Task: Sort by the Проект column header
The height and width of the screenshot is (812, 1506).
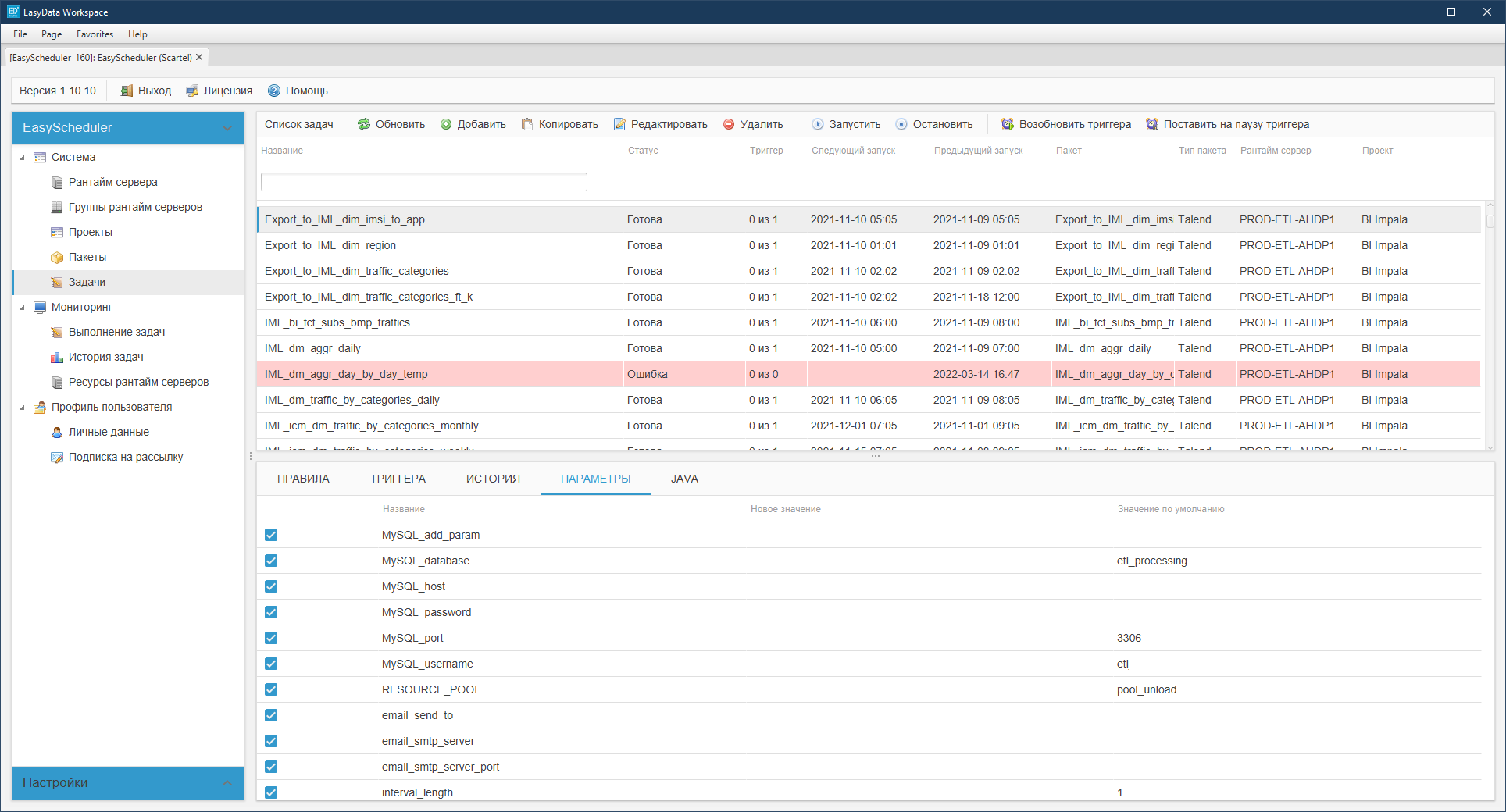Action: click(1377, 151)
